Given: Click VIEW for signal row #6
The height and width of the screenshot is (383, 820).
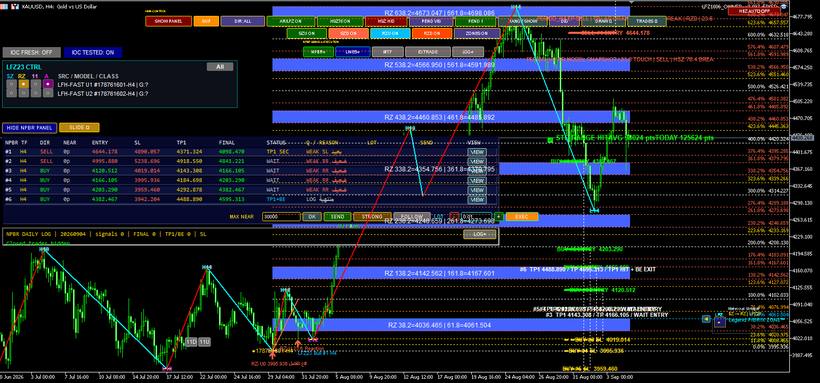Looking at the screenshot, I should (x=477, y=200).
